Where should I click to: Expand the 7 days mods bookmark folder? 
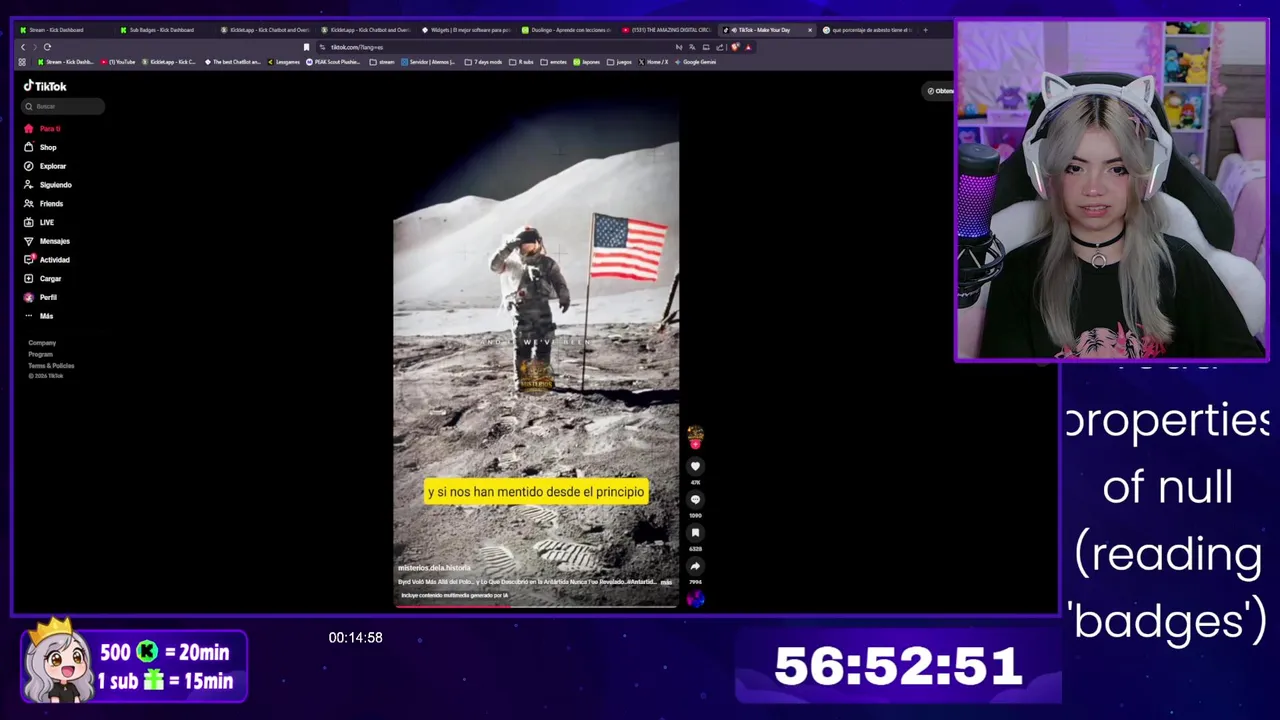click(x=484, y=62)
